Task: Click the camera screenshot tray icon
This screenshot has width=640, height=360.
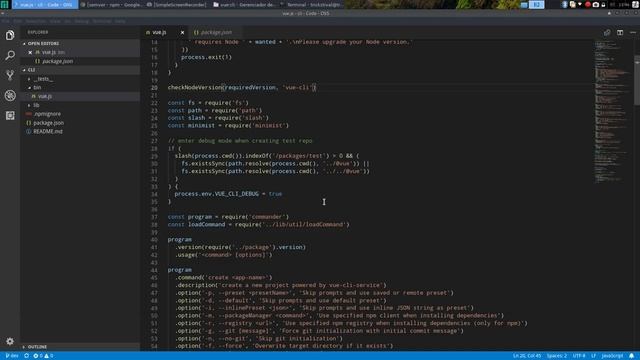Action: coord(596,4)
